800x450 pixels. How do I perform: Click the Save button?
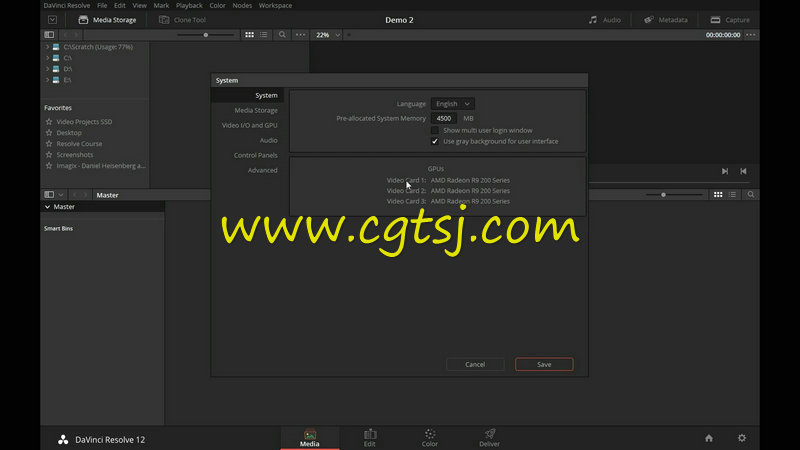tap(544, 364)
